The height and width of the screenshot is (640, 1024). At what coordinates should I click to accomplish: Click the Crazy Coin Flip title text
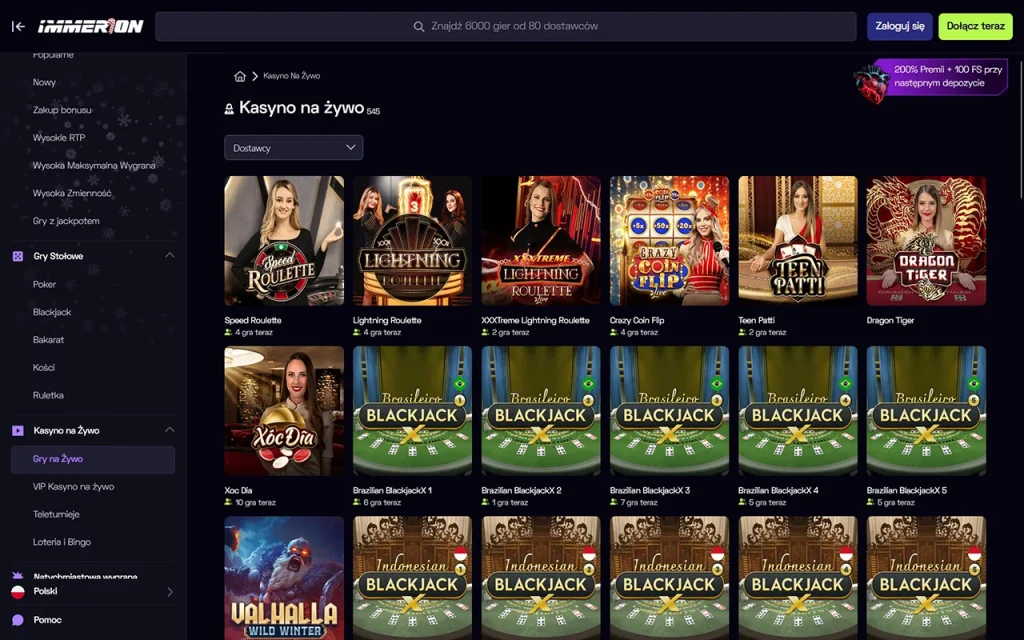pyautogui.click(x=637, y=321)
